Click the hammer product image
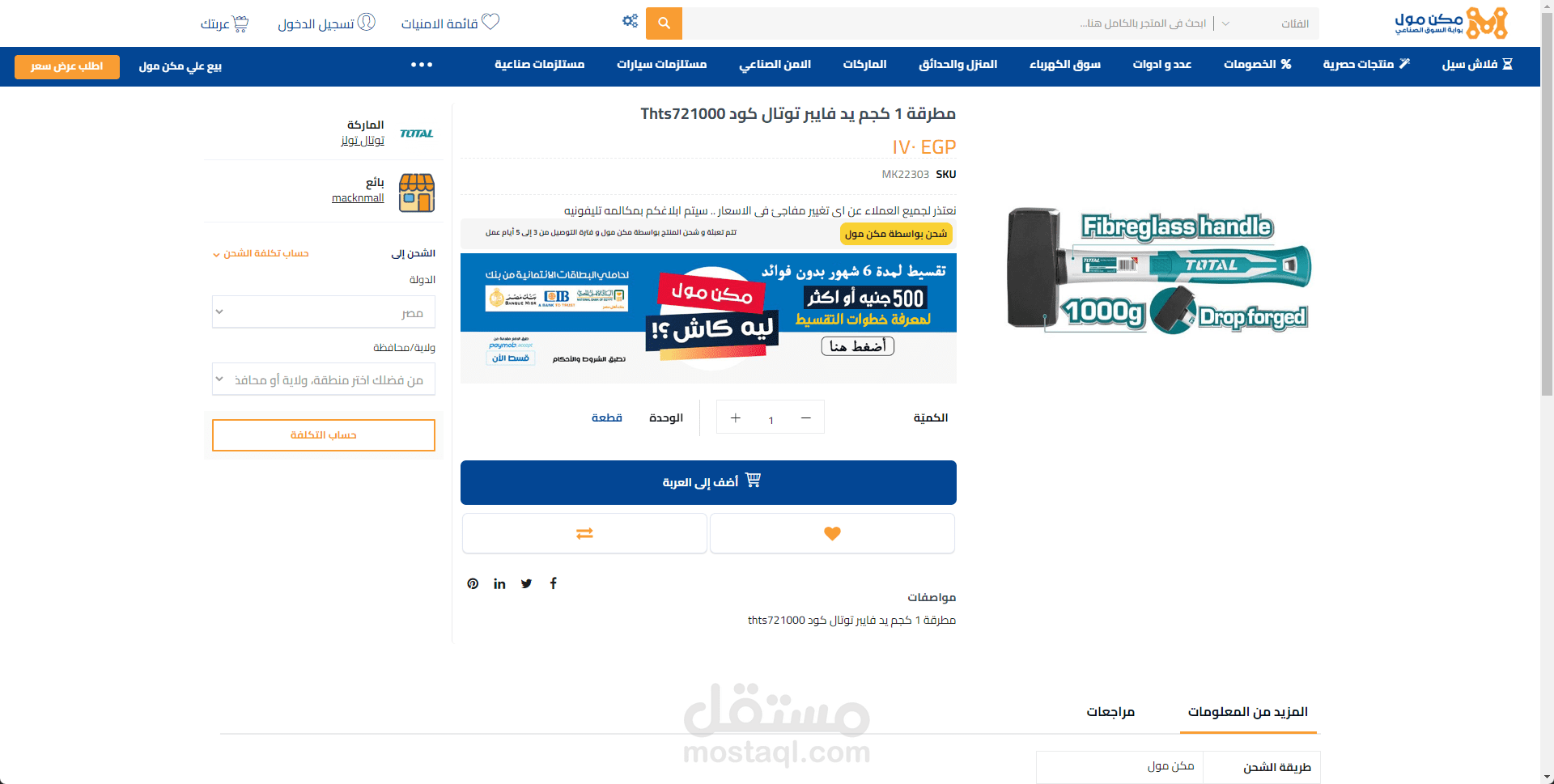 1158,271
